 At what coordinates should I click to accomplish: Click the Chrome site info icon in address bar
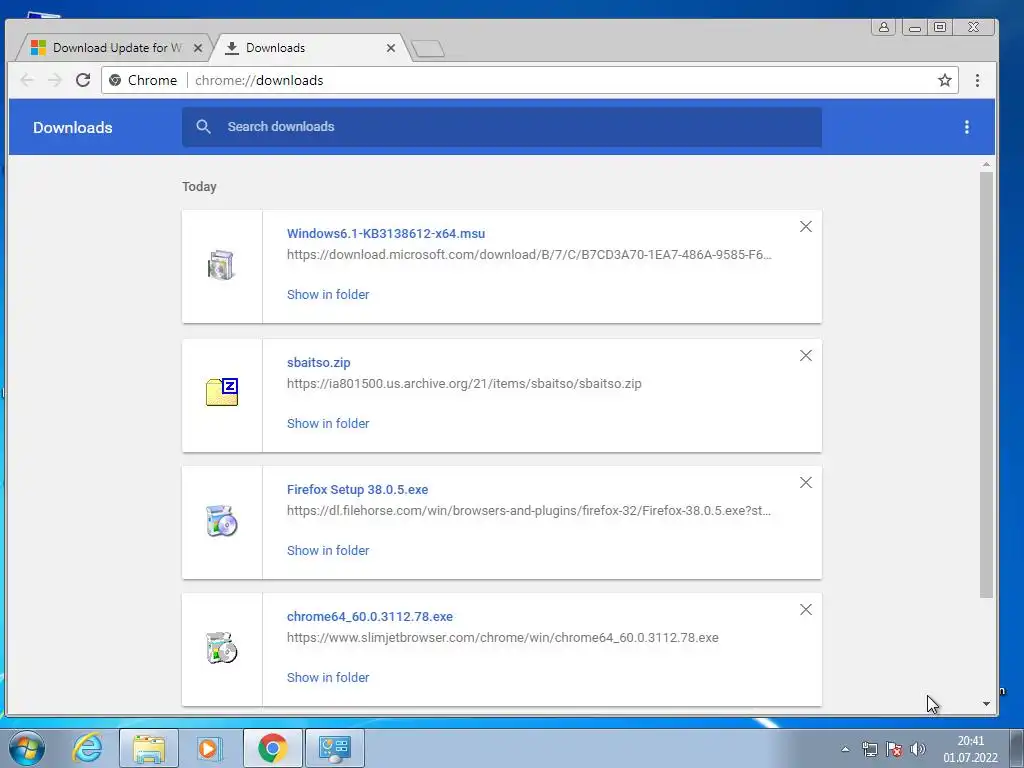[115, 80]
